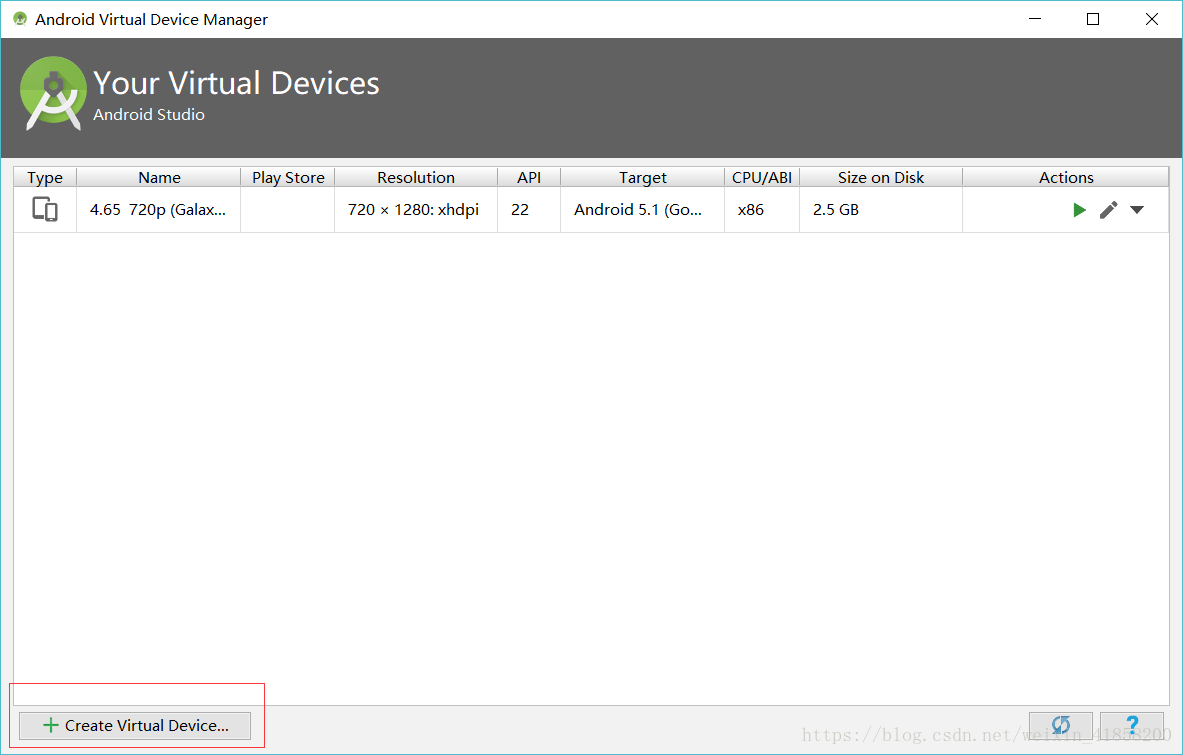Click the Actions column header
This screenshot has width=1183, height=755.
click(x=1066, y=177)
